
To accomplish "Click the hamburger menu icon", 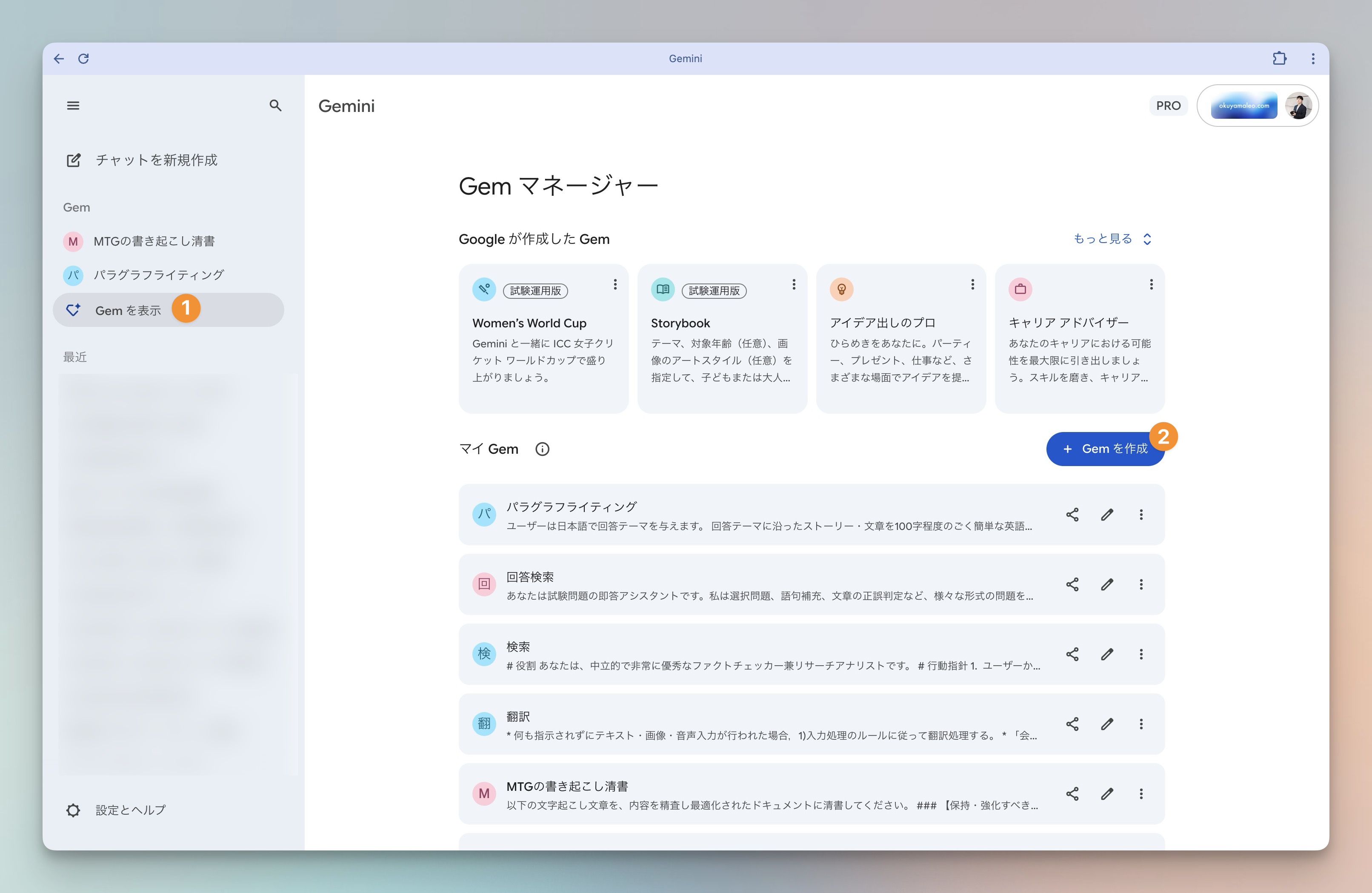I will coord(73,106).
